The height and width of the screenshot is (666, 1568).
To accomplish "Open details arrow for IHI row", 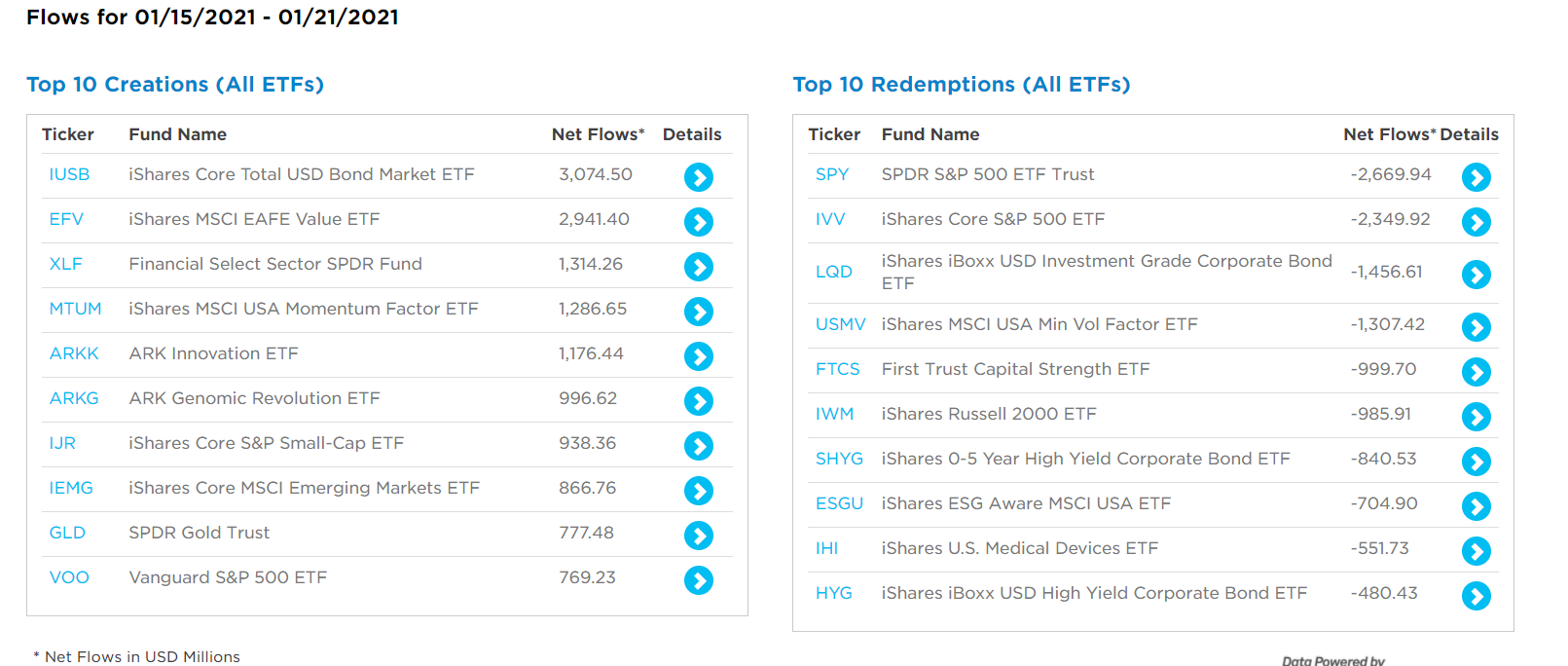I will [1477, 551].
